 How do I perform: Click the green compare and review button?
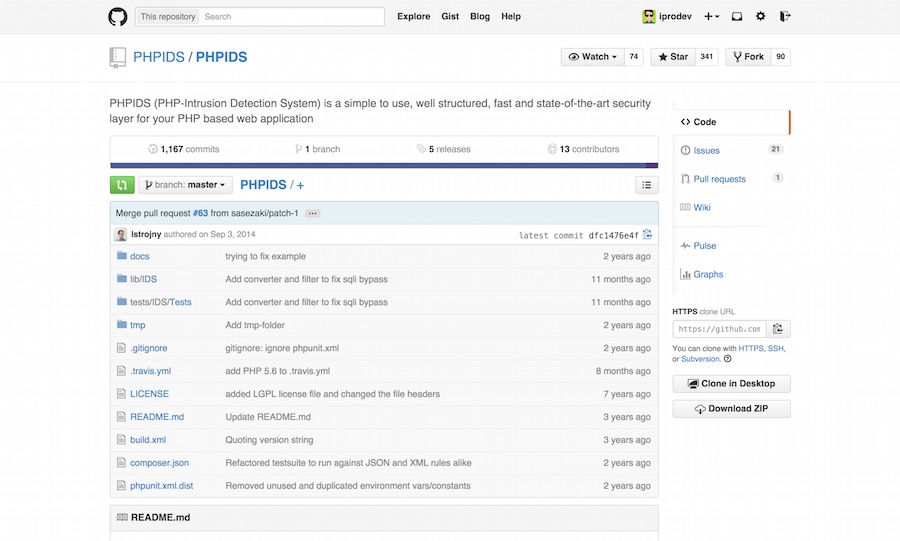pos(122,185)
